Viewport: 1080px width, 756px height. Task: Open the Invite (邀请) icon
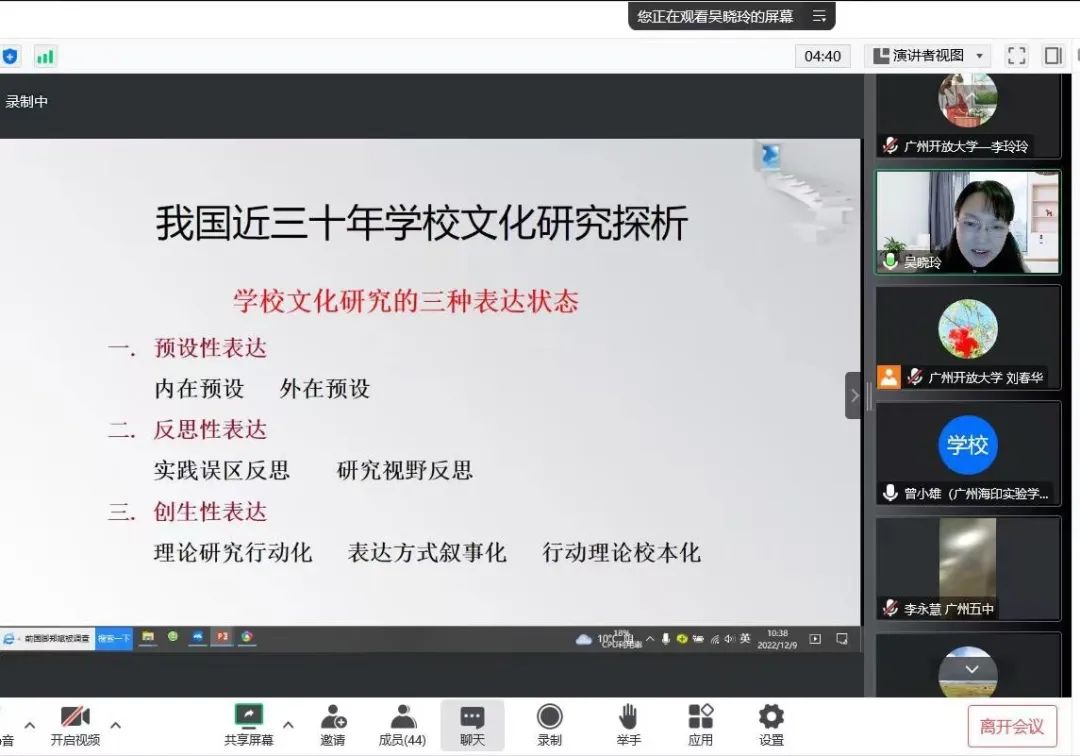(x=333, y=724)
